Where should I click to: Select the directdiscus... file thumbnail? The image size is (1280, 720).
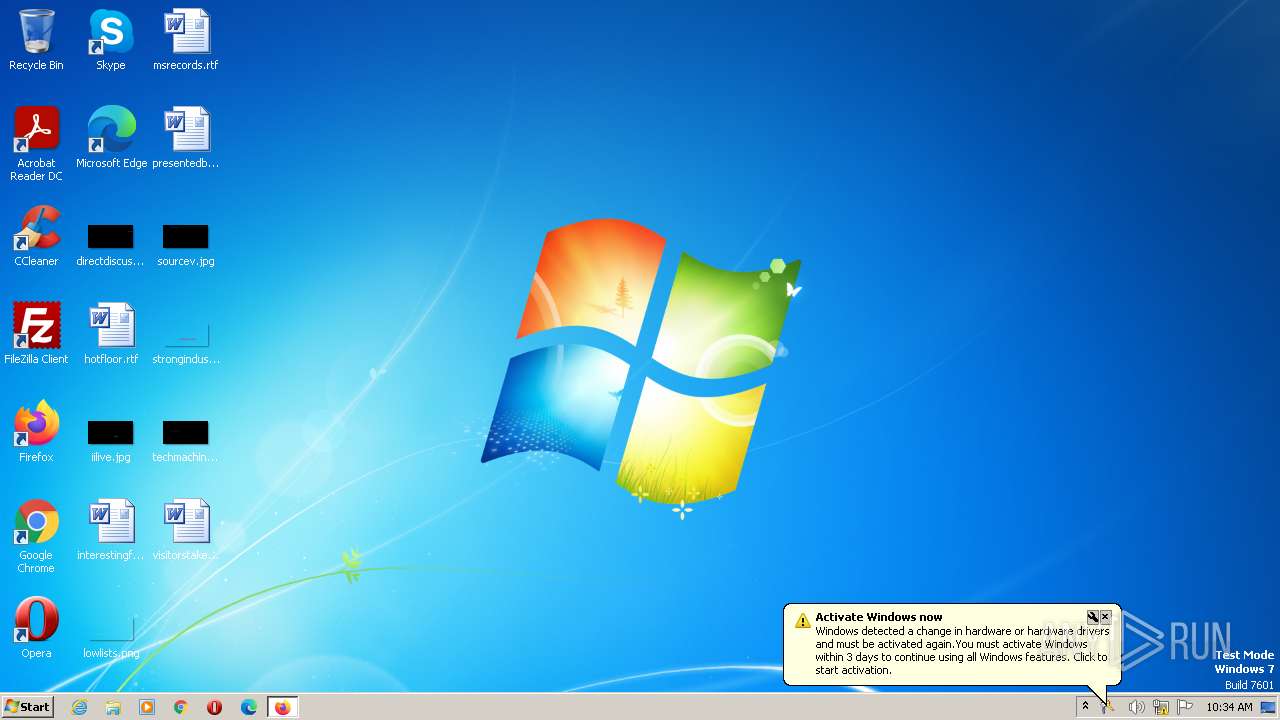pyautogui.click(x=111, y=245)
